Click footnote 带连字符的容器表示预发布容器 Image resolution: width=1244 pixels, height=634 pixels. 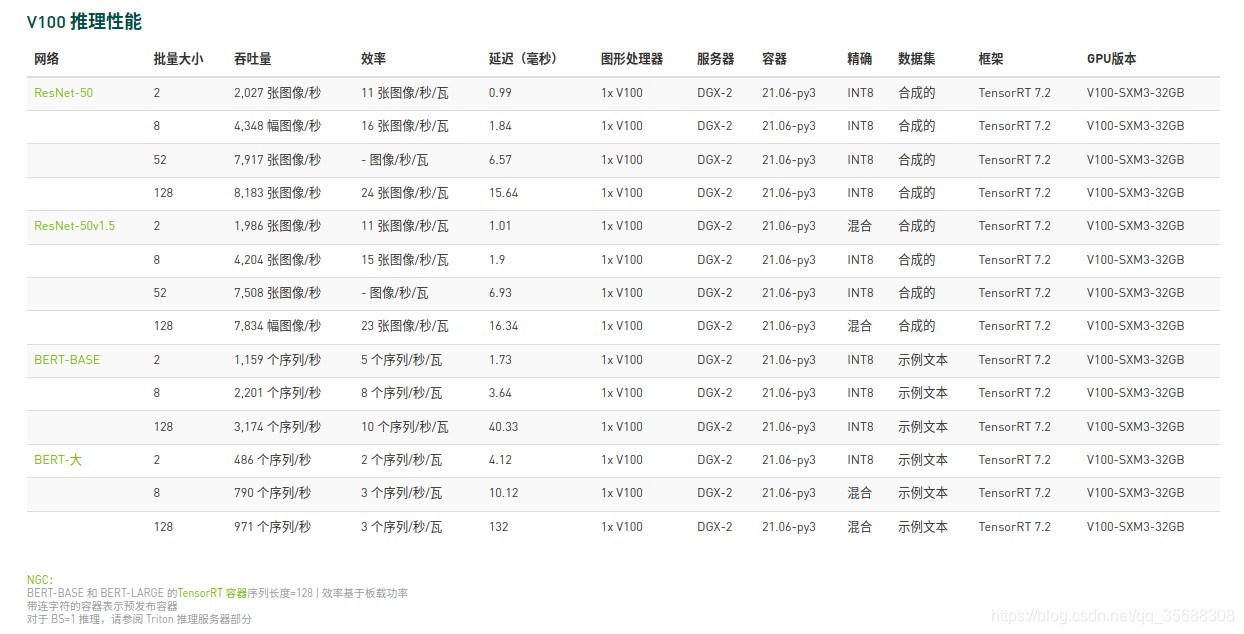coord(102,606)
